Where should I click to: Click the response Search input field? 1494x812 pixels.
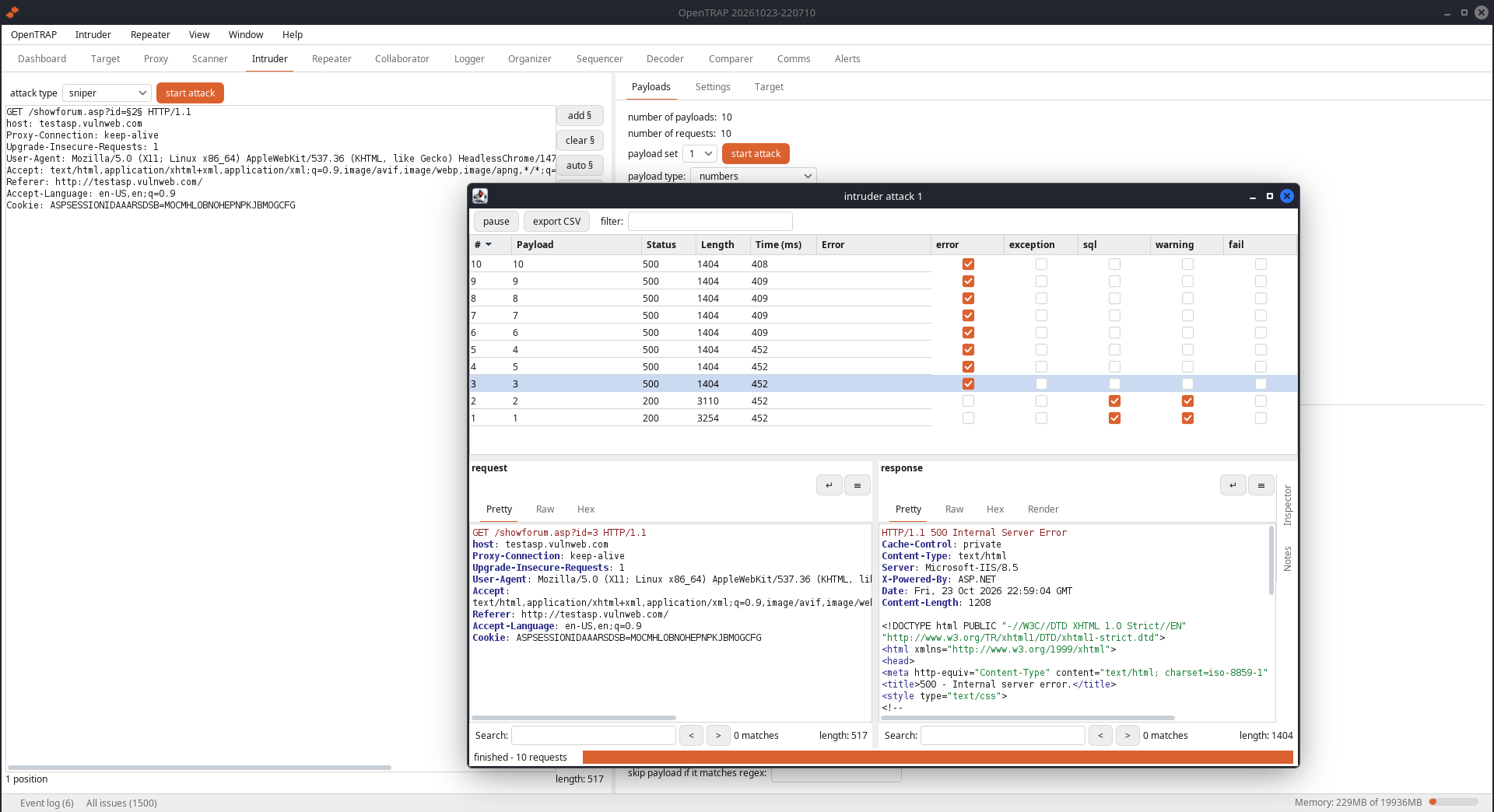coord(1002,735)
